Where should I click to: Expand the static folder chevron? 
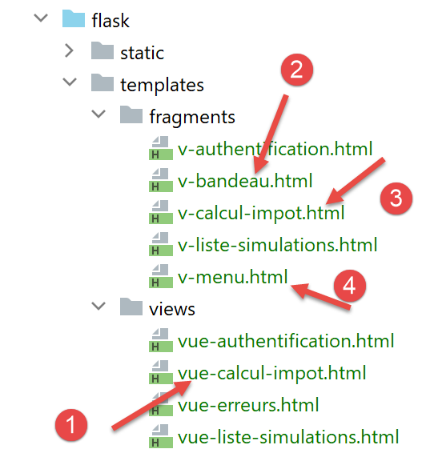(69, 51)
